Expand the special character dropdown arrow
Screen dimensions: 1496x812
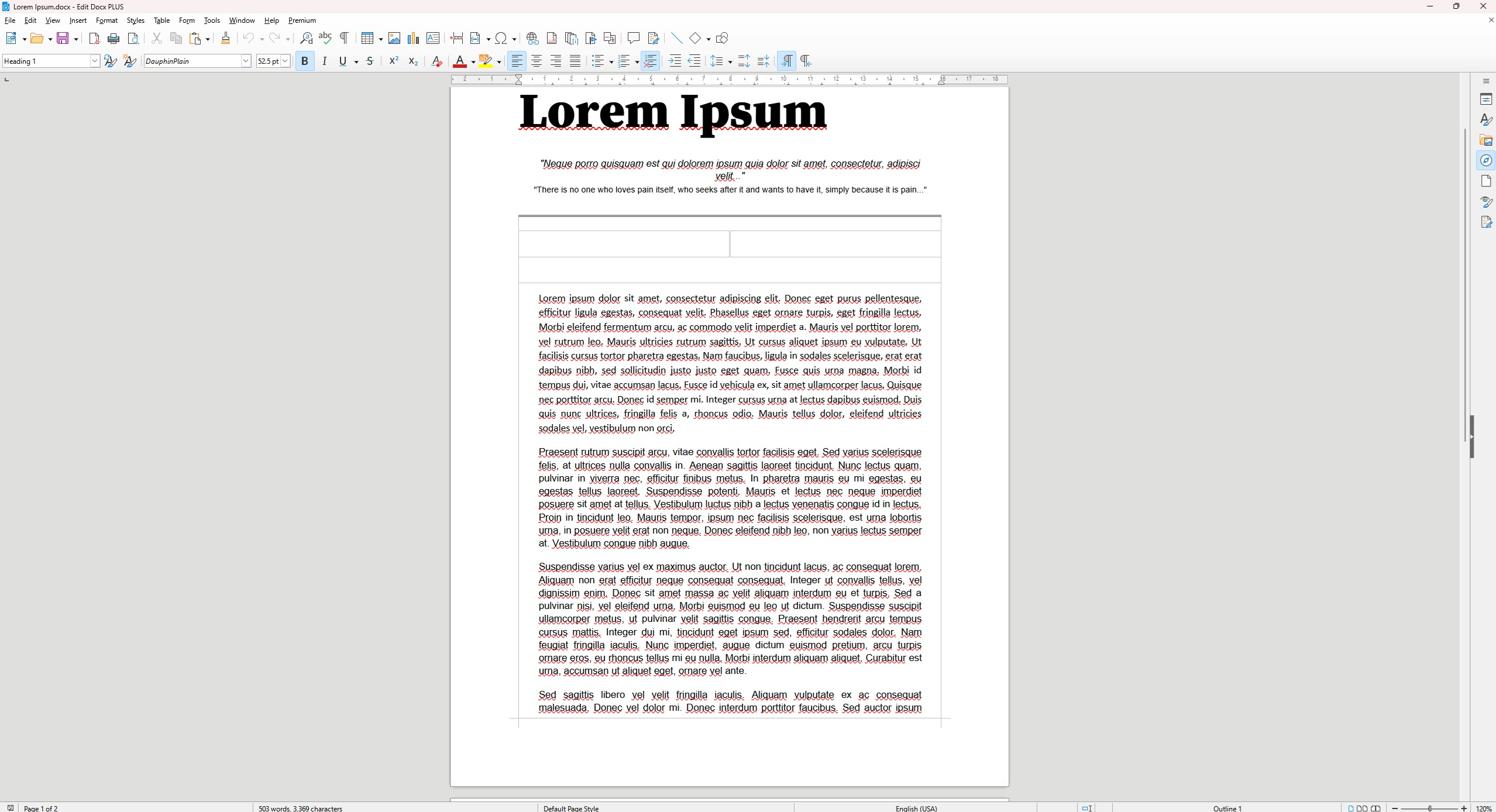coord(514,39)
